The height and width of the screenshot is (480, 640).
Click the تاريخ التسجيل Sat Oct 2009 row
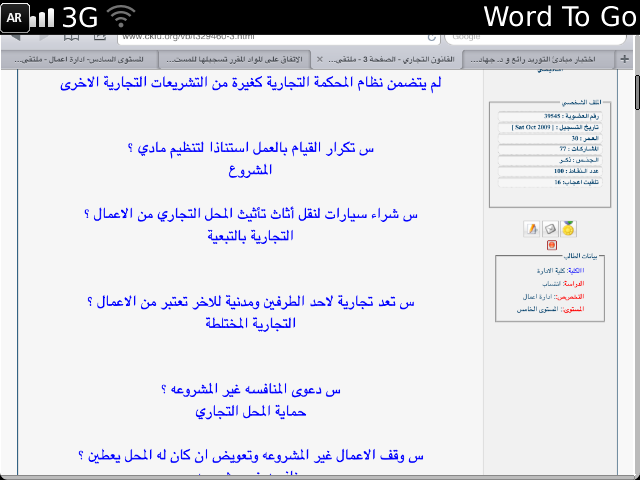coord(550,127)
